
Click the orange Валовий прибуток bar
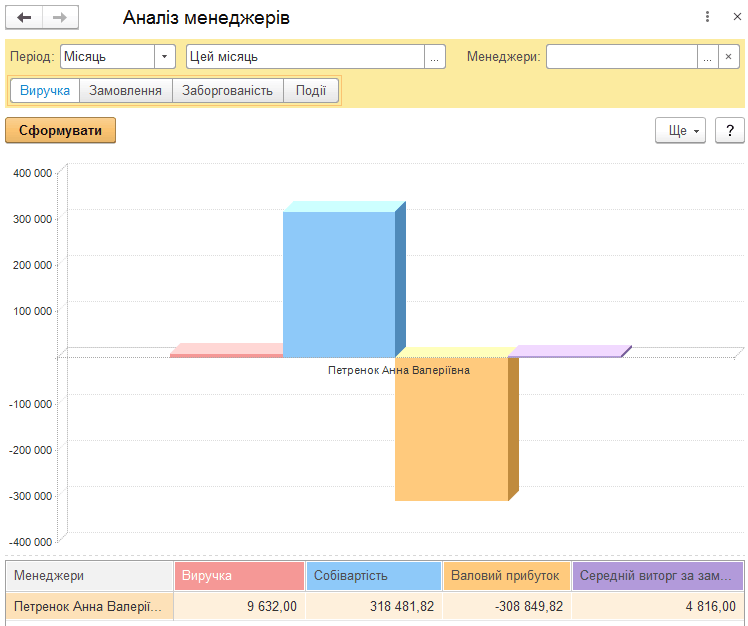point(452,429)
